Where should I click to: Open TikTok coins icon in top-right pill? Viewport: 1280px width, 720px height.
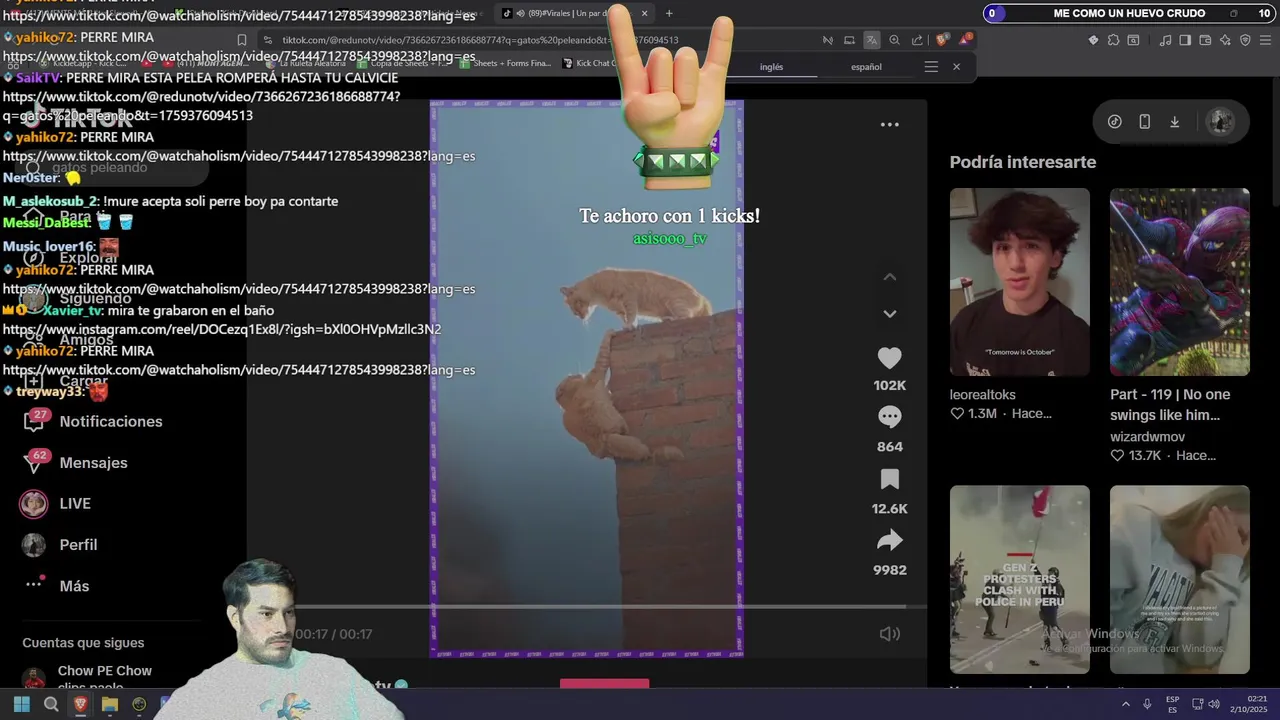click(x=1115, y=122)
